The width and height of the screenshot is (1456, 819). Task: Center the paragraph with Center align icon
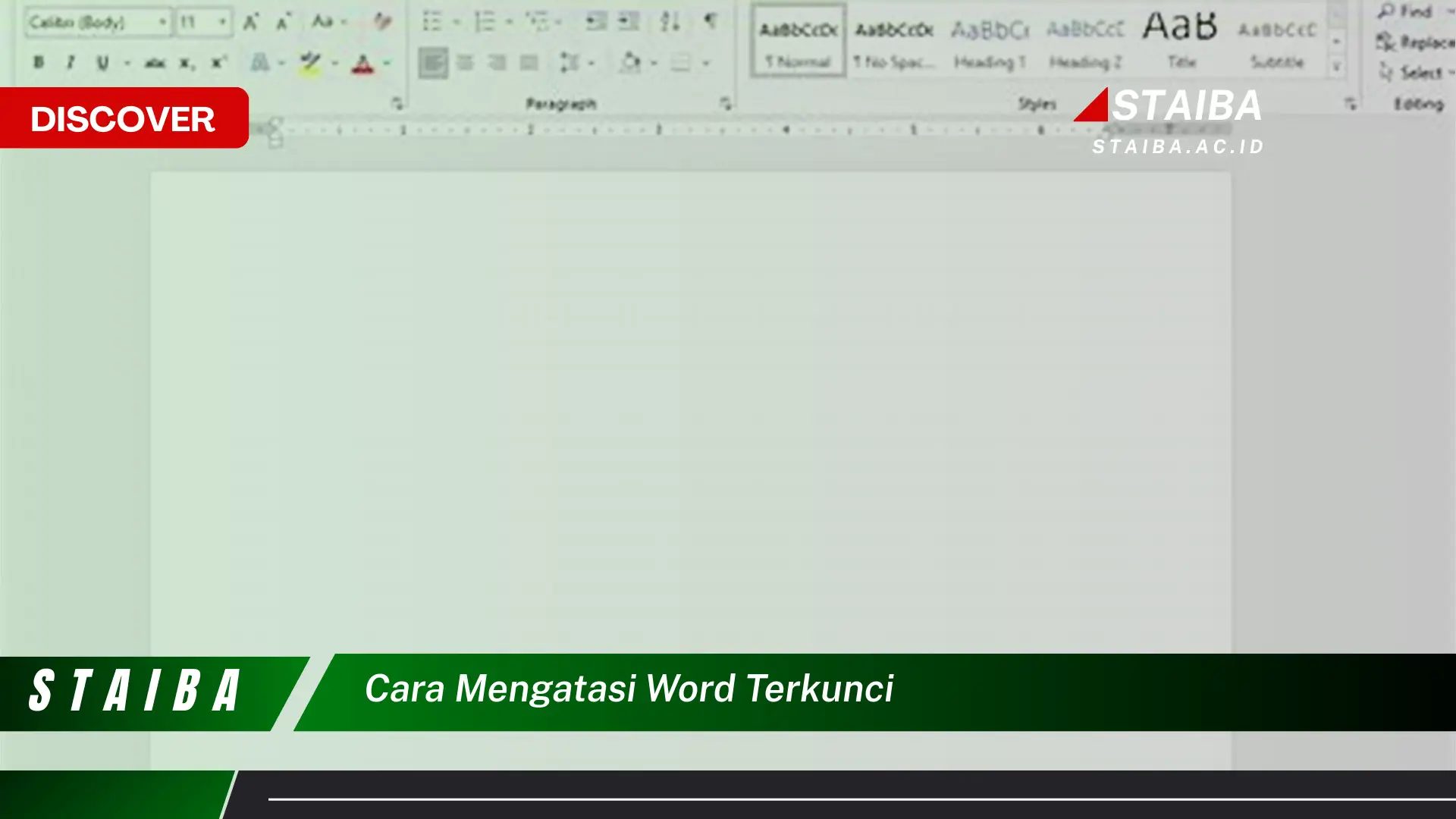pos(465,62)
